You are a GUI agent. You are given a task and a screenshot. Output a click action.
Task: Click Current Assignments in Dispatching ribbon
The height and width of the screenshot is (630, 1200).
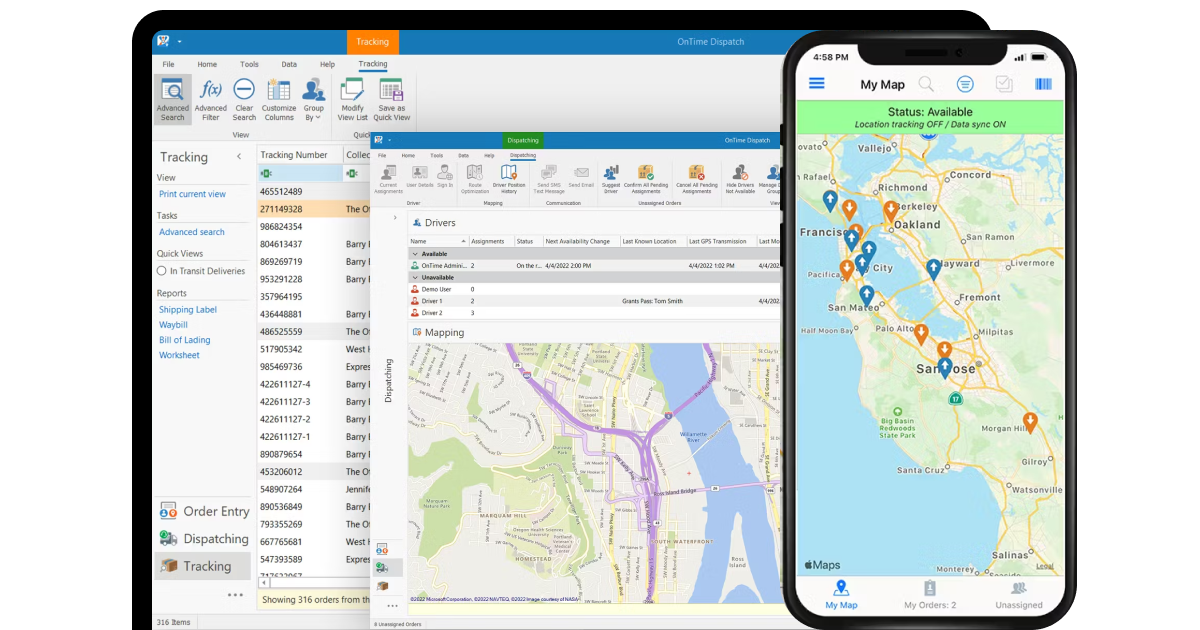coord(388,178)
